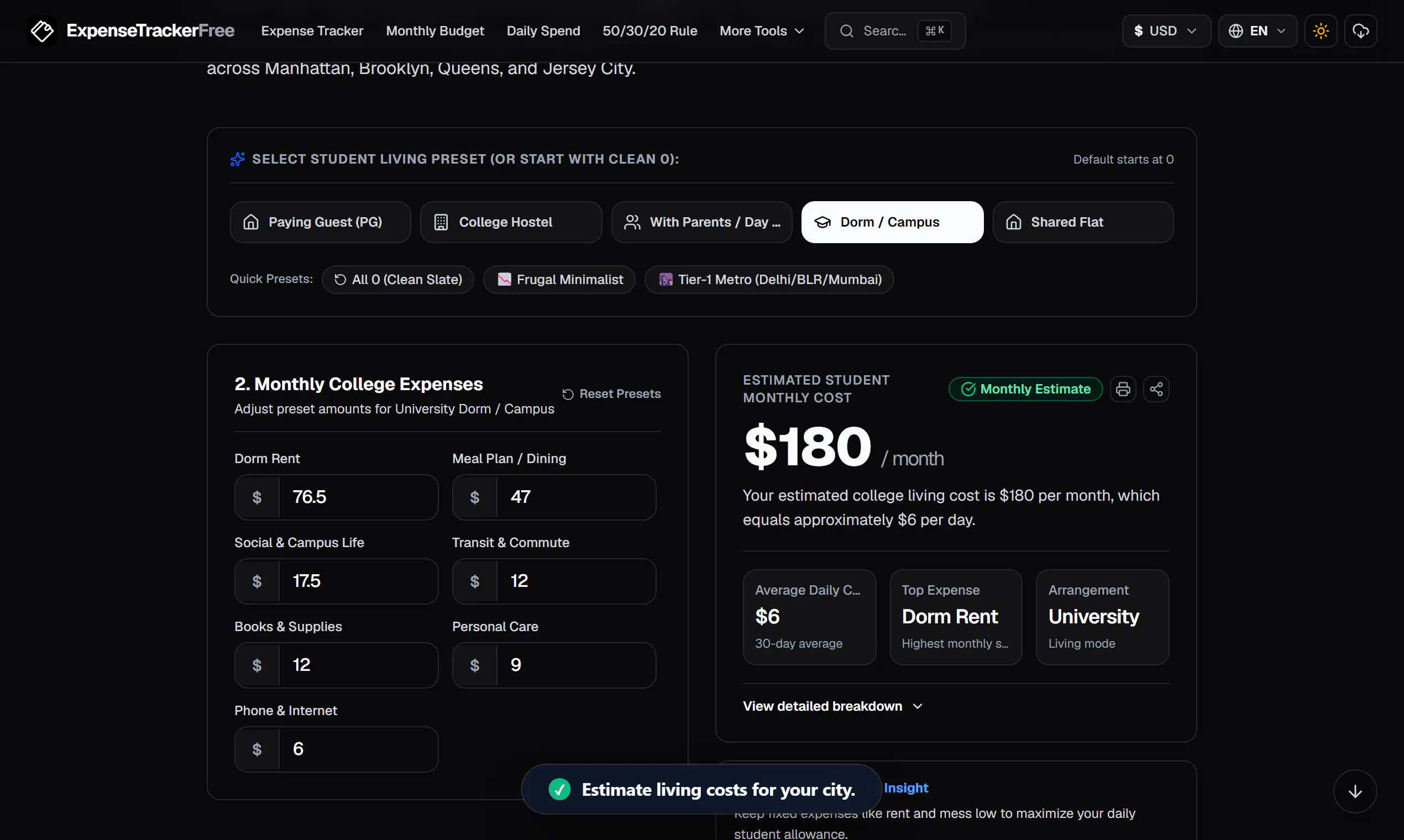Apply Tier-1 Metro quick preset
This screenshot has width=1404, height=840.
click(769, 279)
